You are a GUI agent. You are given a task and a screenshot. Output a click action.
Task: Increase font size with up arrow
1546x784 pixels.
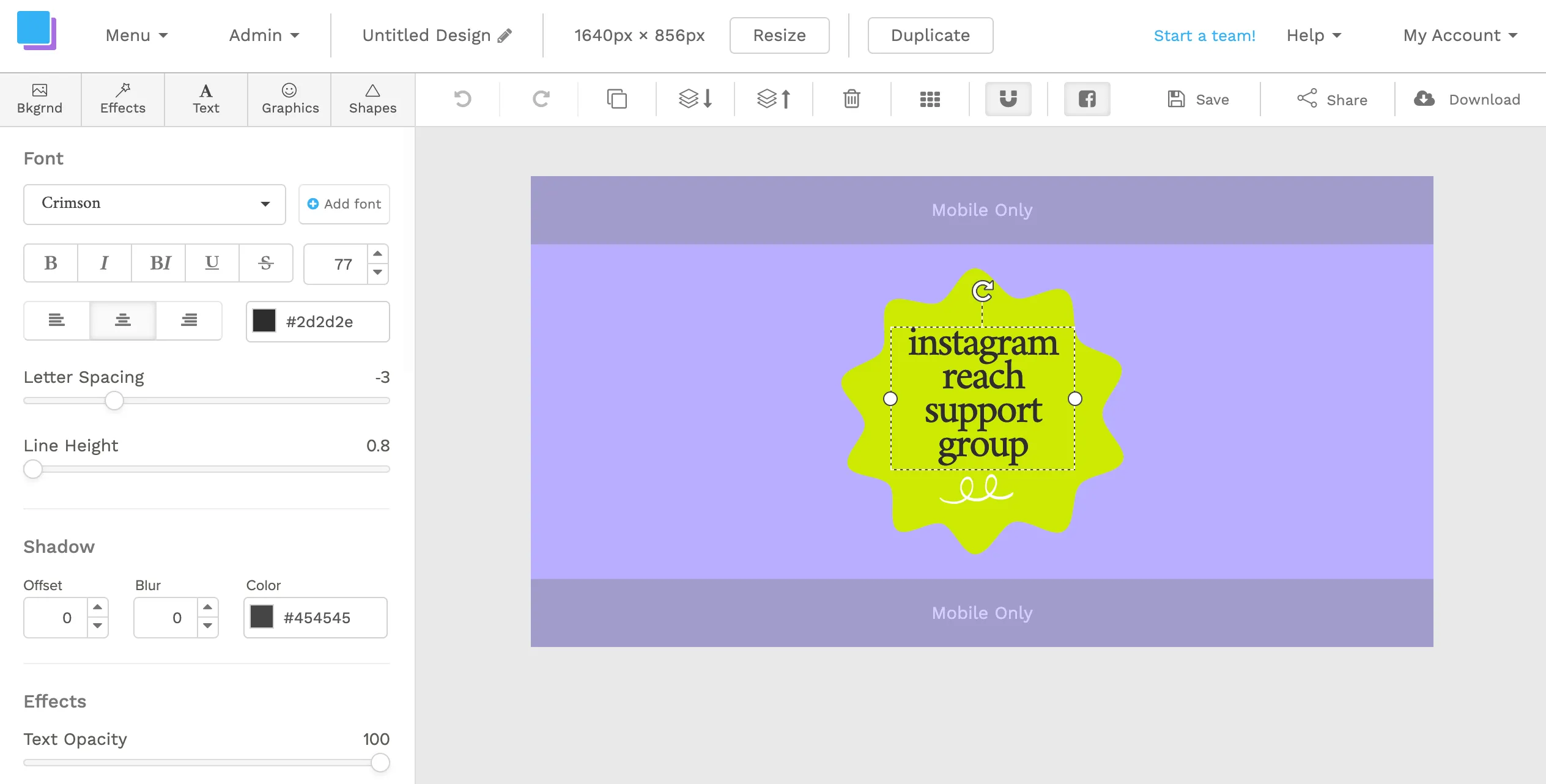click(378, 254)
